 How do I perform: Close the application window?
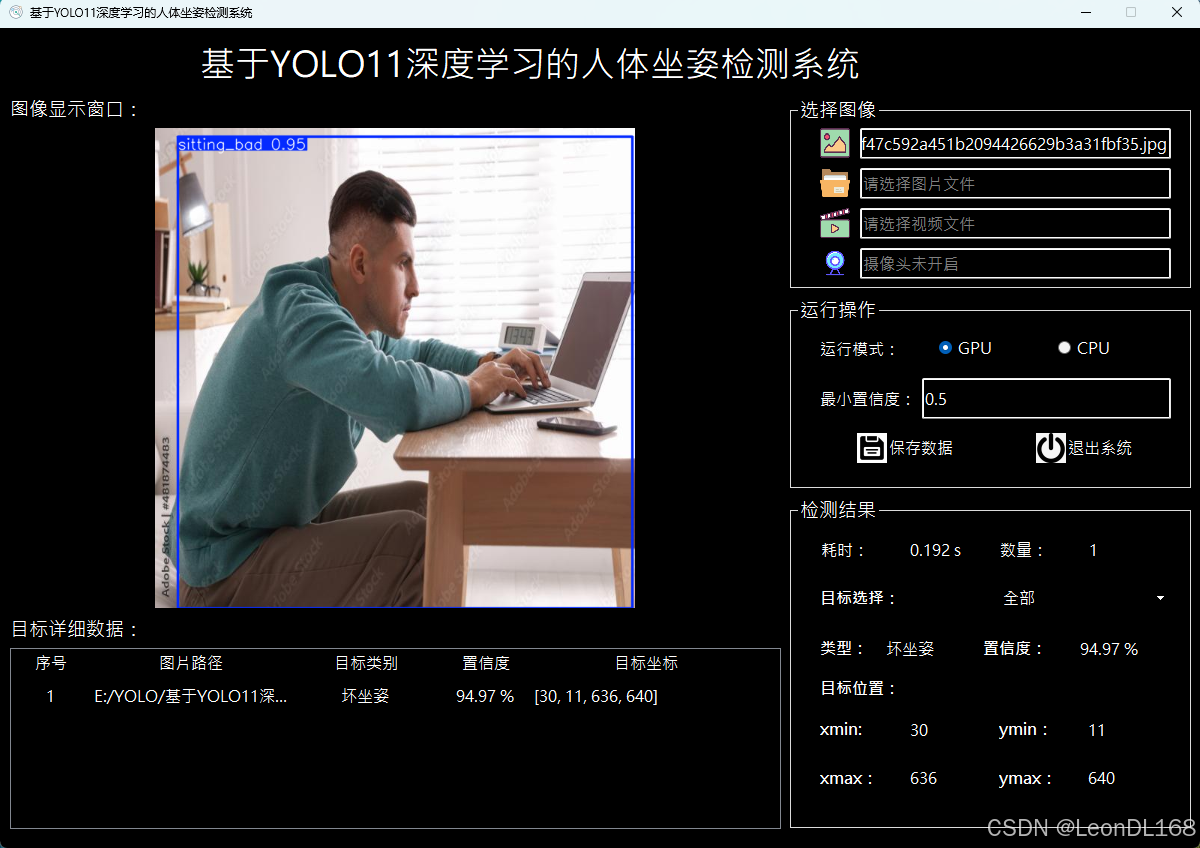pyautogui.click(x=1176, y=12)
